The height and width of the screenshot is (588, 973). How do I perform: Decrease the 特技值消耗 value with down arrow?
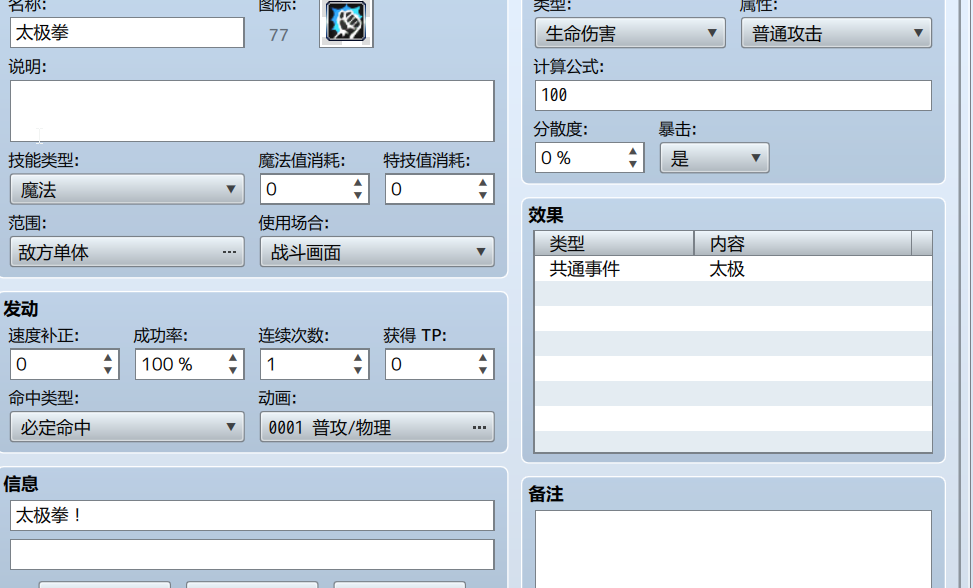(483, 195)
